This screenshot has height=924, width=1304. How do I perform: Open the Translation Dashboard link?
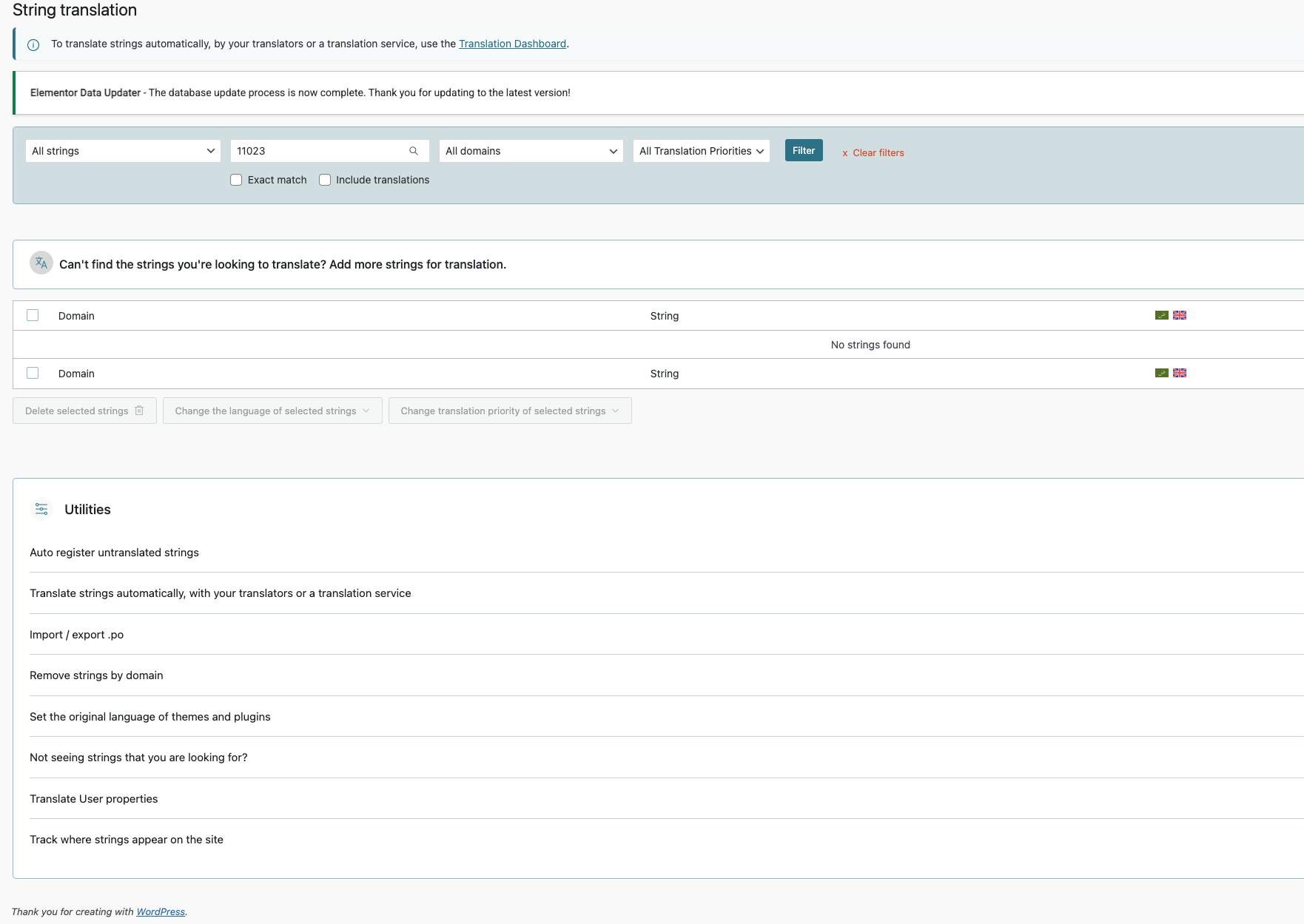point(512,44)
